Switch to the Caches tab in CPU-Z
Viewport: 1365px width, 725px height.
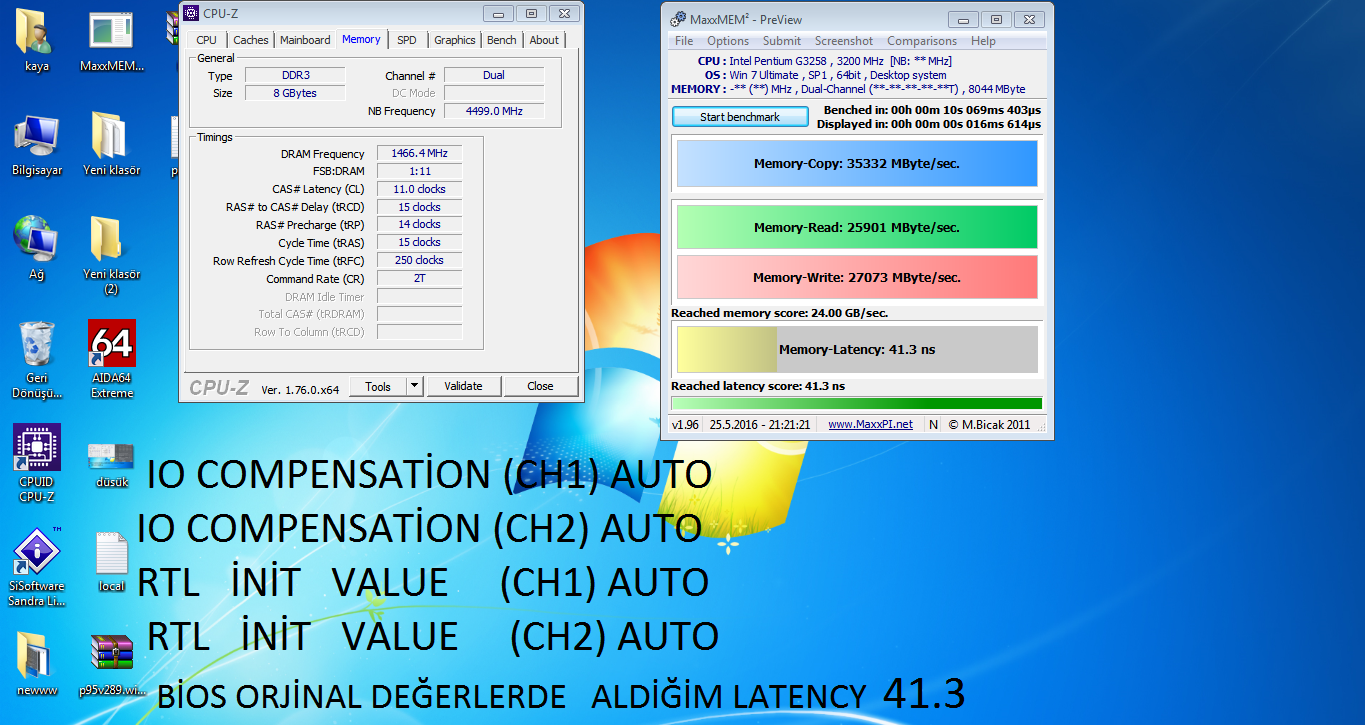tap(250, 40)
